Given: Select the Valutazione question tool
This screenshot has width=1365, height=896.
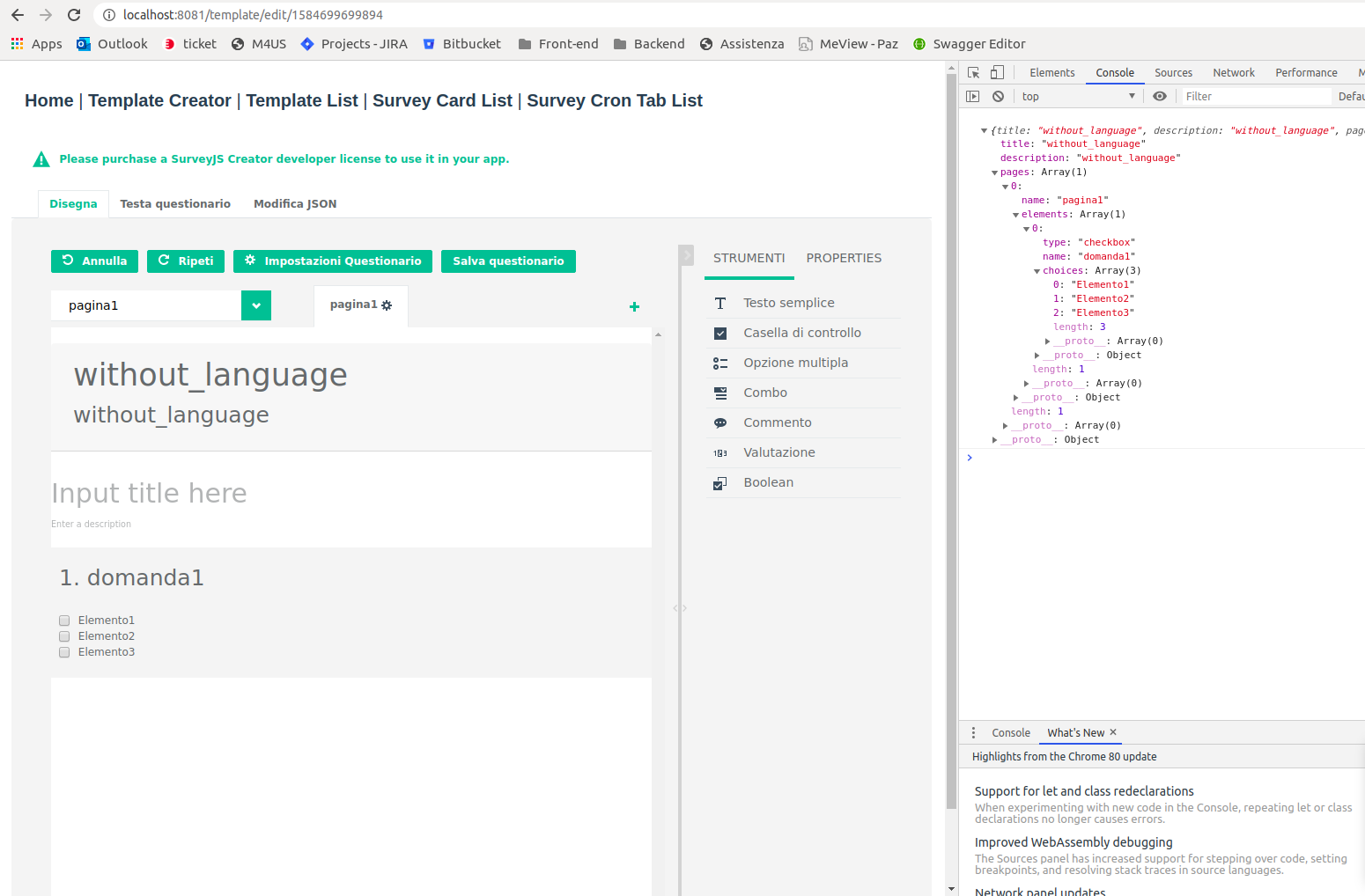Looking at the screenshot, I should (778, 452).
